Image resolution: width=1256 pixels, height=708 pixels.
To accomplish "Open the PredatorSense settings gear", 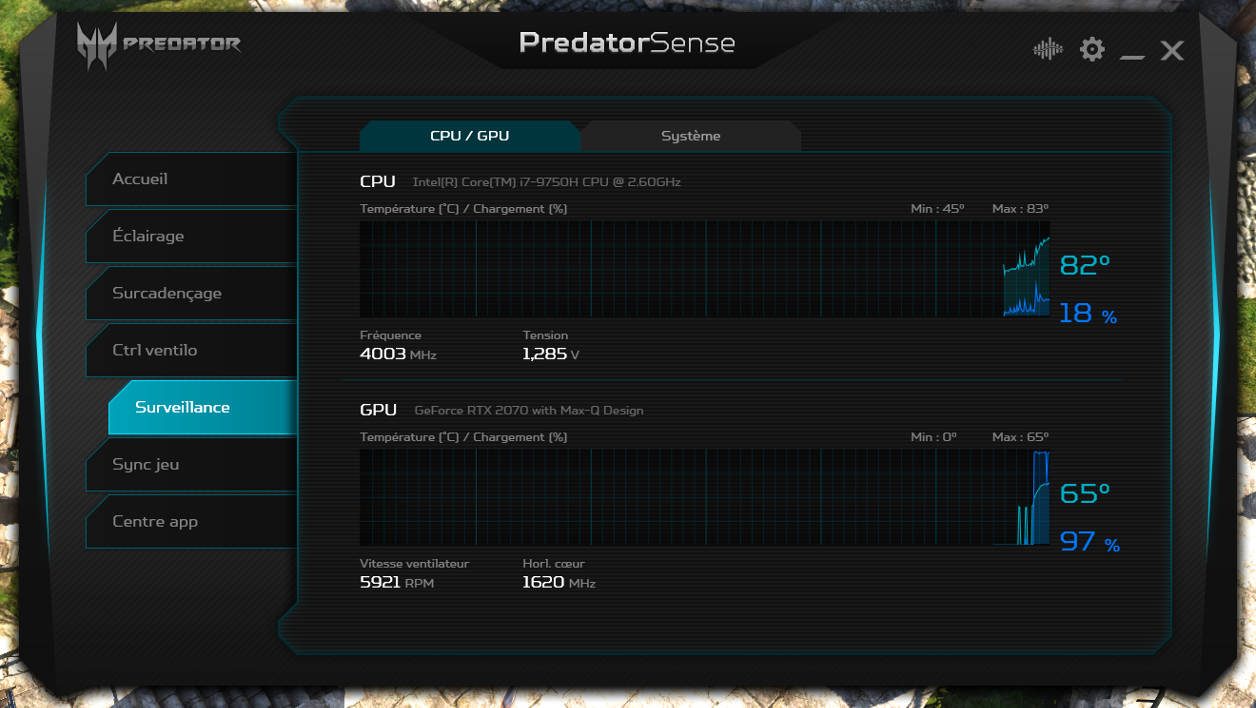I will coord(1091,47).
